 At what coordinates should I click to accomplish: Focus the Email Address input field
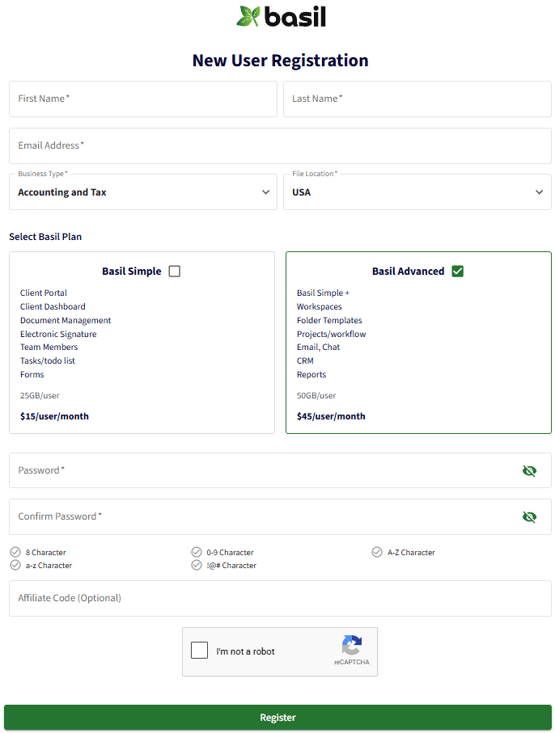(x=280, y=146)
